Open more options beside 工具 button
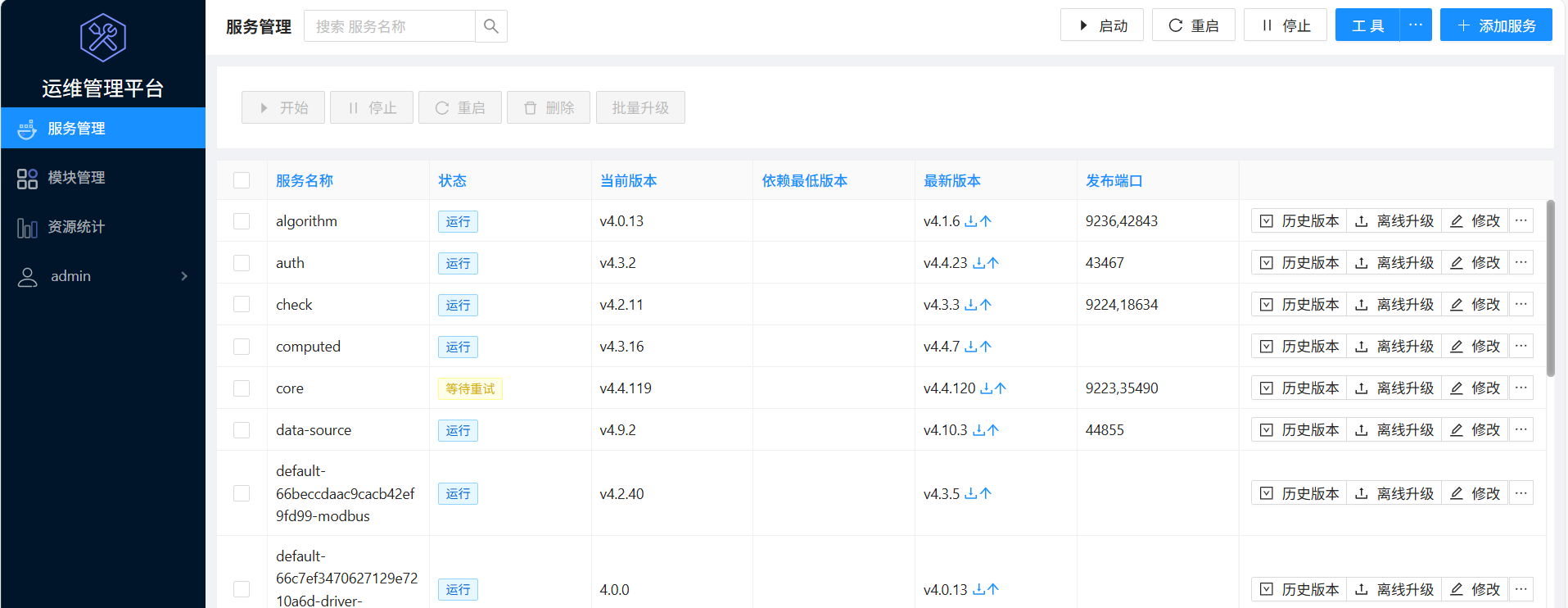This screenshot has height=608, width=1568. pos(1416,25)
